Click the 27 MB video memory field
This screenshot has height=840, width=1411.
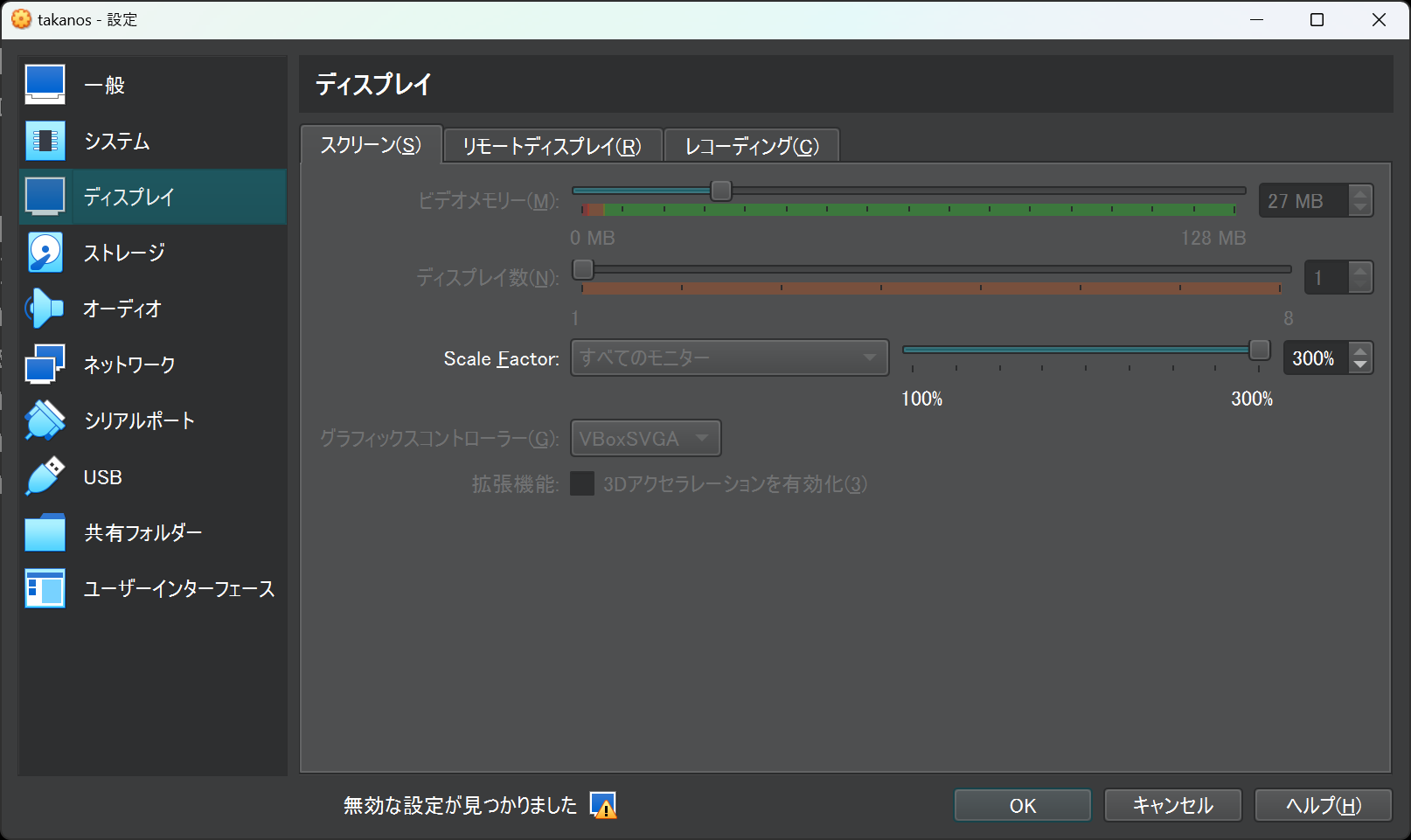(1306, 200)
